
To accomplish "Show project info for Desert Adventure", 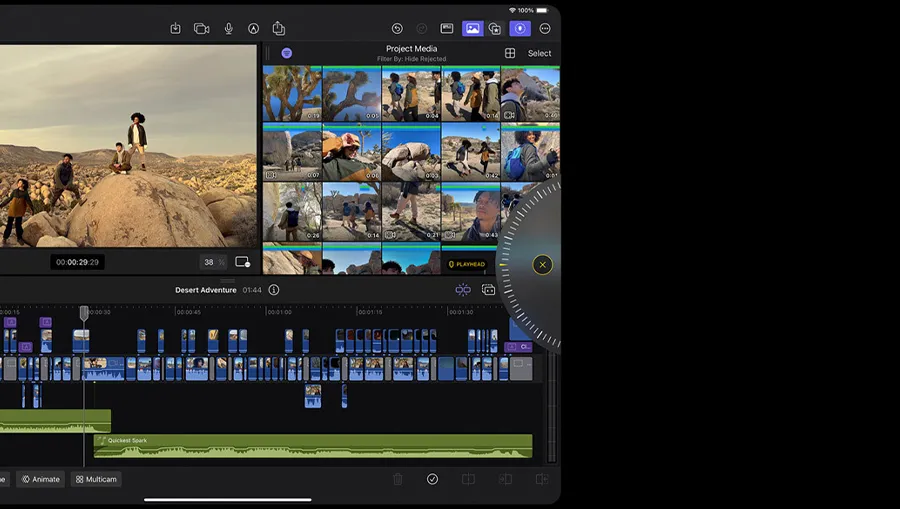I will click(274, 290).
